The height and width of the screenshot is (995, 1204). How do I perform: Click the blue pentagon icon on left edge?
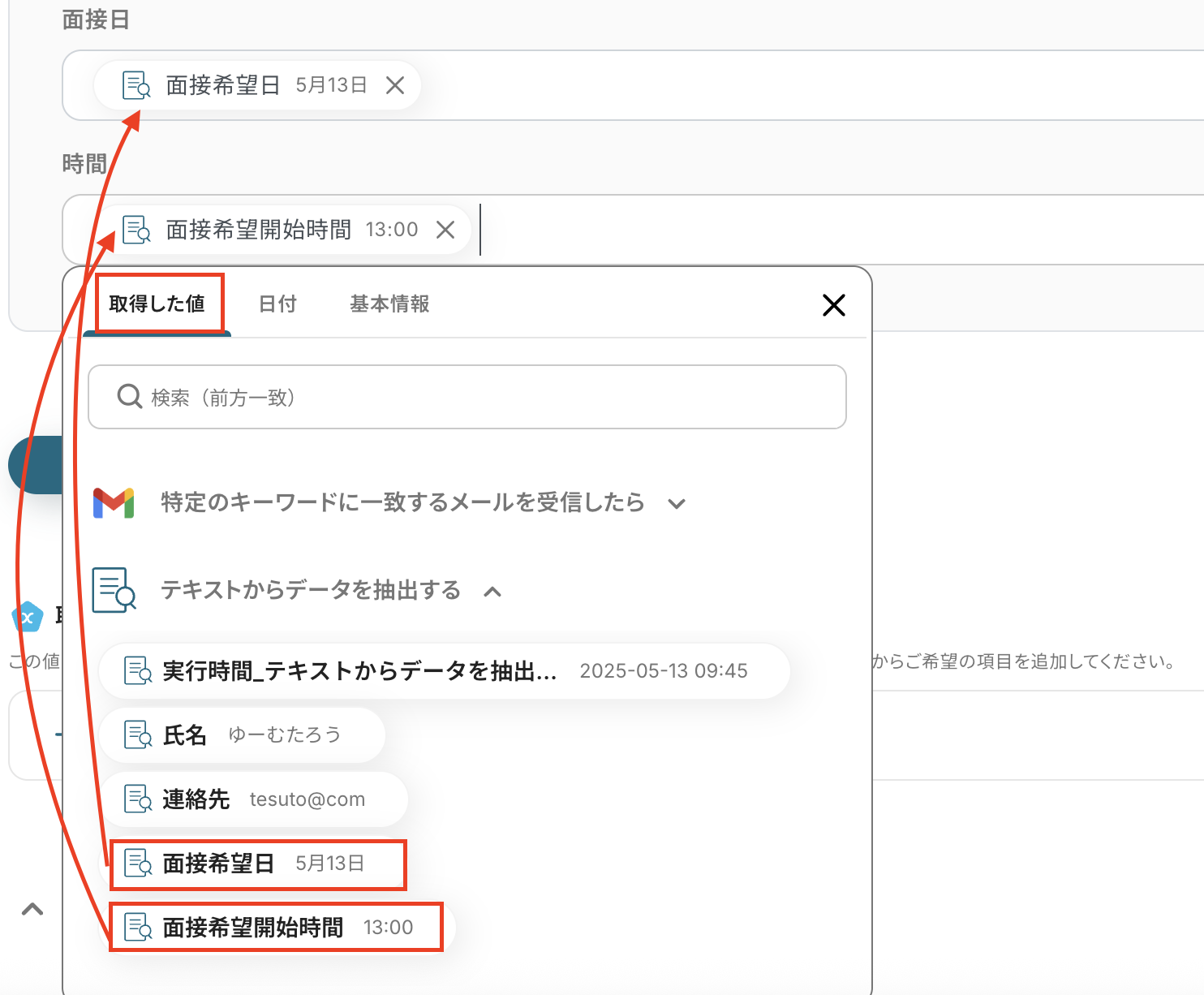(x=28, y=617)
